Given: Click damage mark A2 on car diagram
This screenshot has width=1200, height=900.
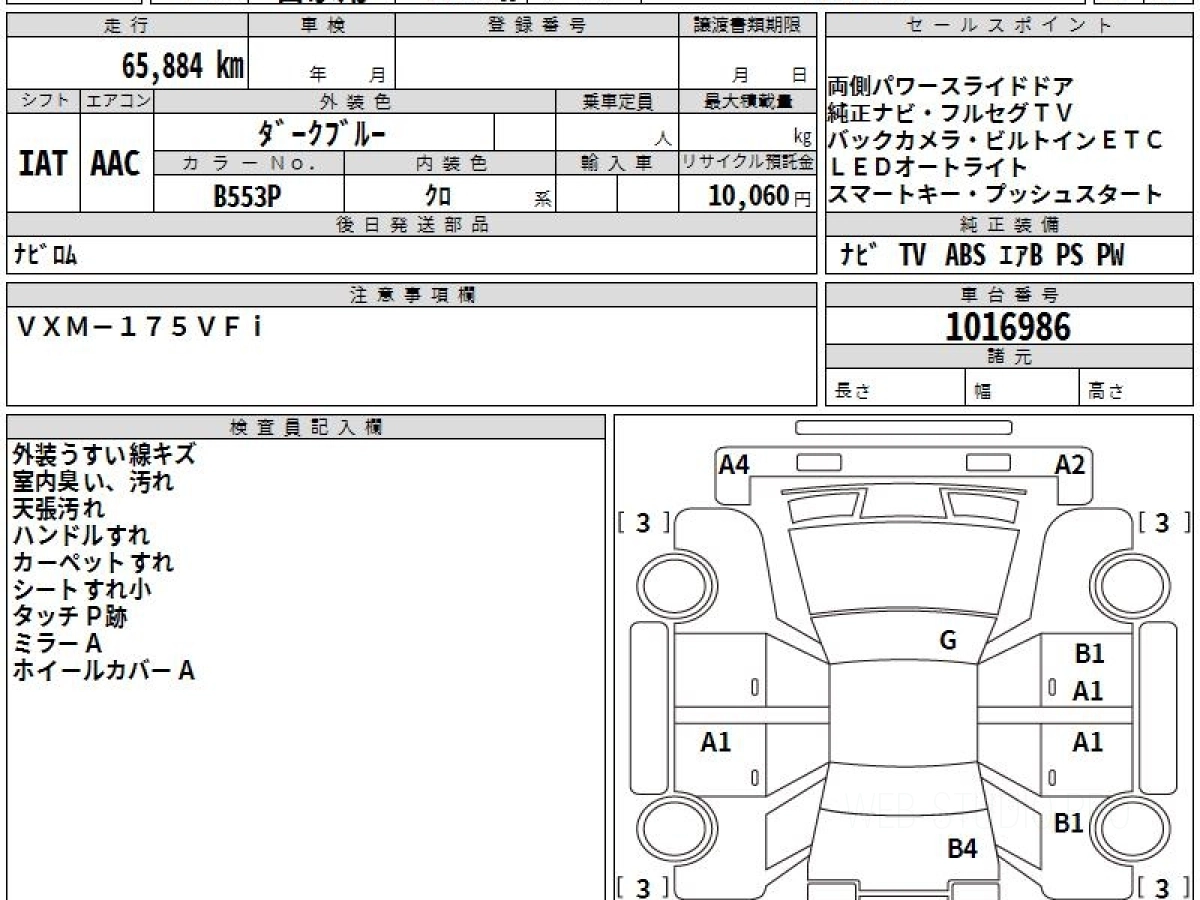Looking at the screenshot, I should click(x=1070, y=464).
